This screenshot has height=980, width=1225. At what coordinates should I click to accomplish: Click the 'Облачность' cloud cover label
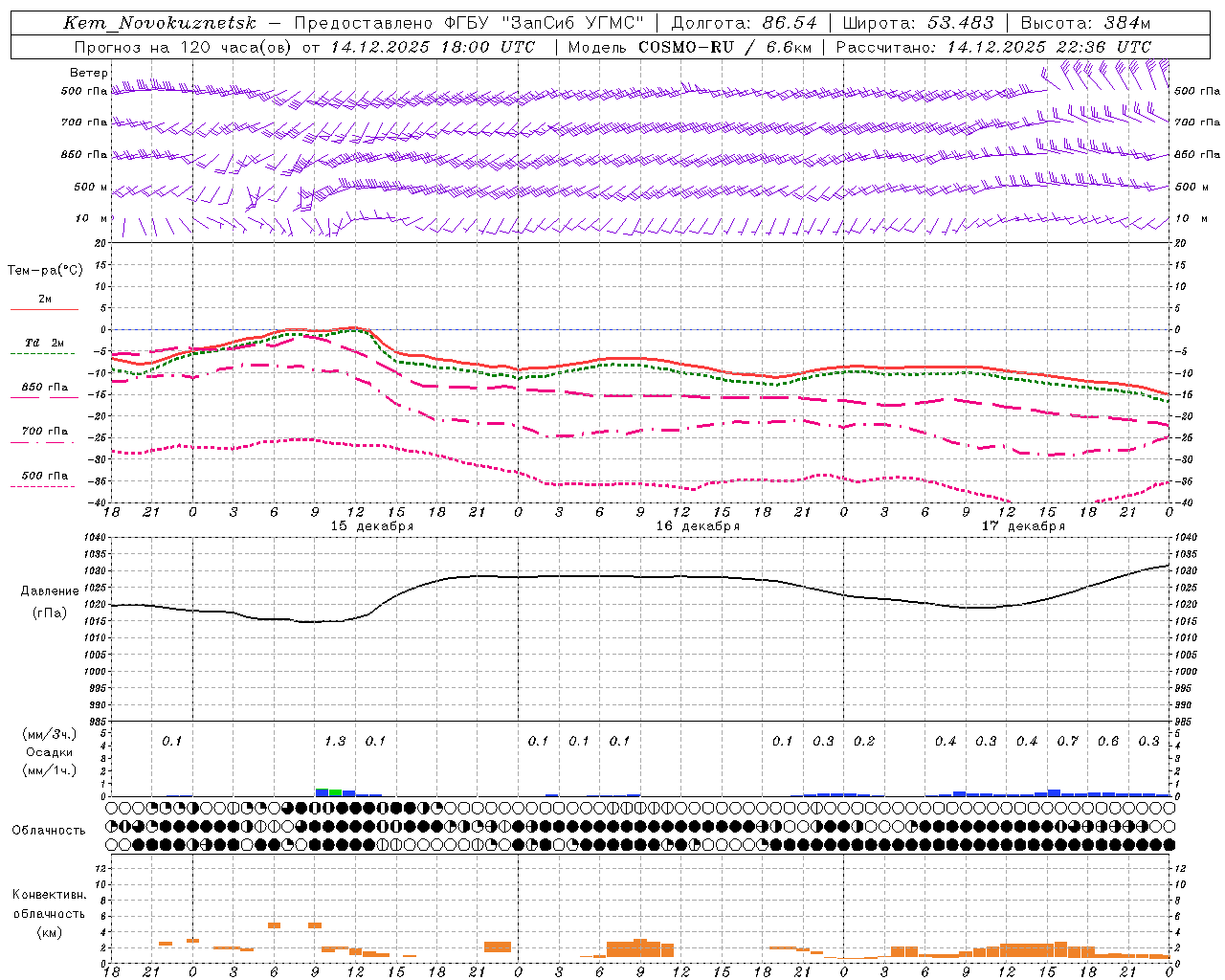49,831
